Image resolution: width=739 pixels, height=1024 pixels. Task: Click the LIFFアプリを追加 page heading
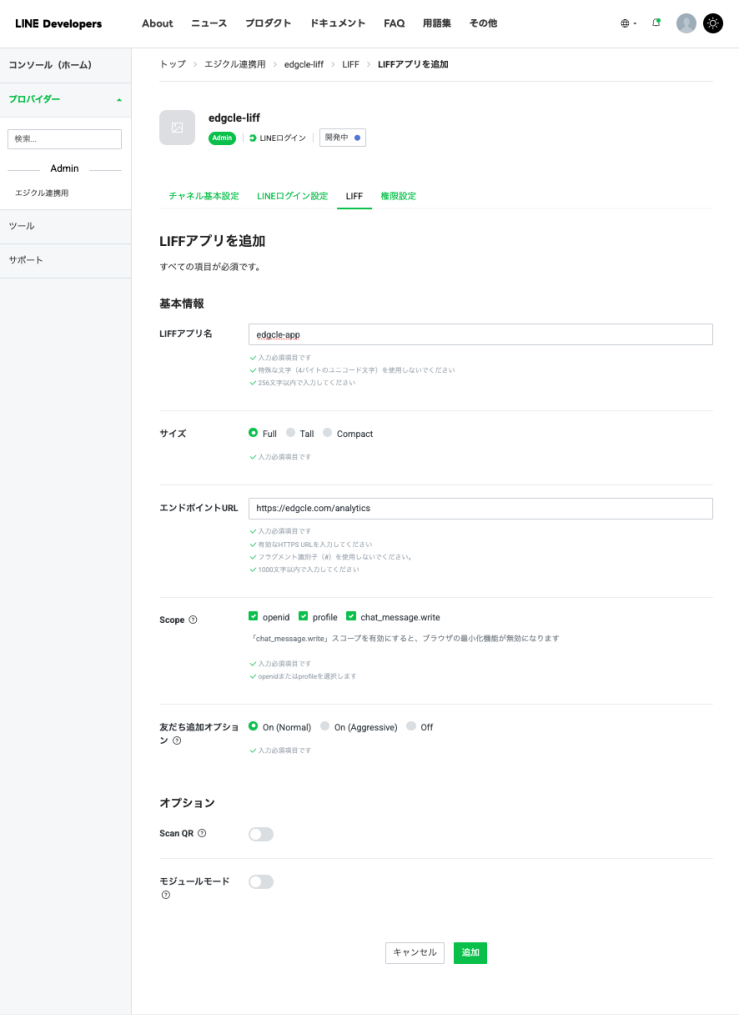click(212, 241)
